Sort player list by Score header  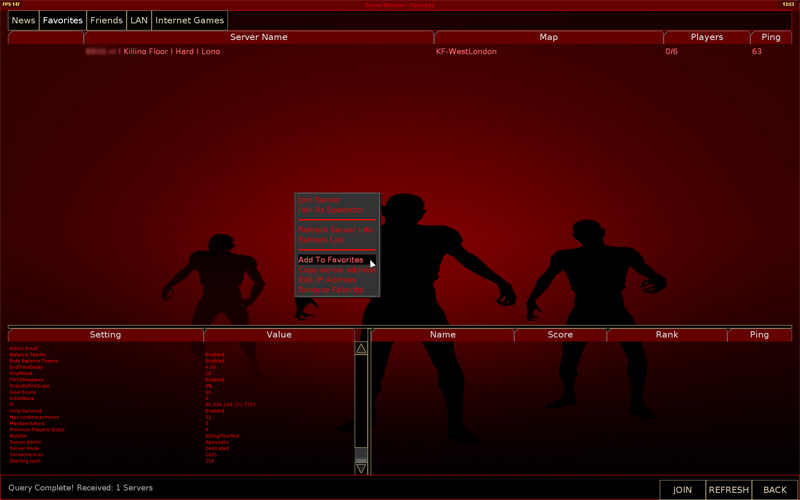click(560, 335)
